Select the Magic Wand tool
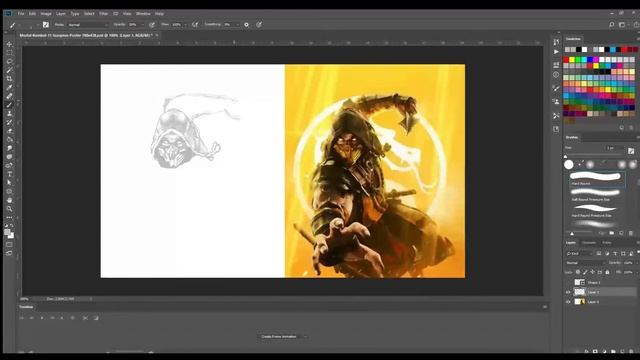This screenshot has height=360, width=640. [9, 70]
